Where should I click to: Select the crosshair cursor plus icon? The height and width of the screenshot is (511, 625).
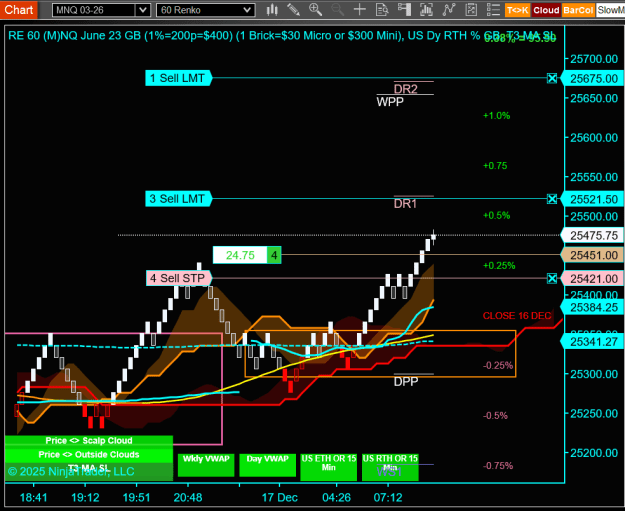(x=360, y=10)
